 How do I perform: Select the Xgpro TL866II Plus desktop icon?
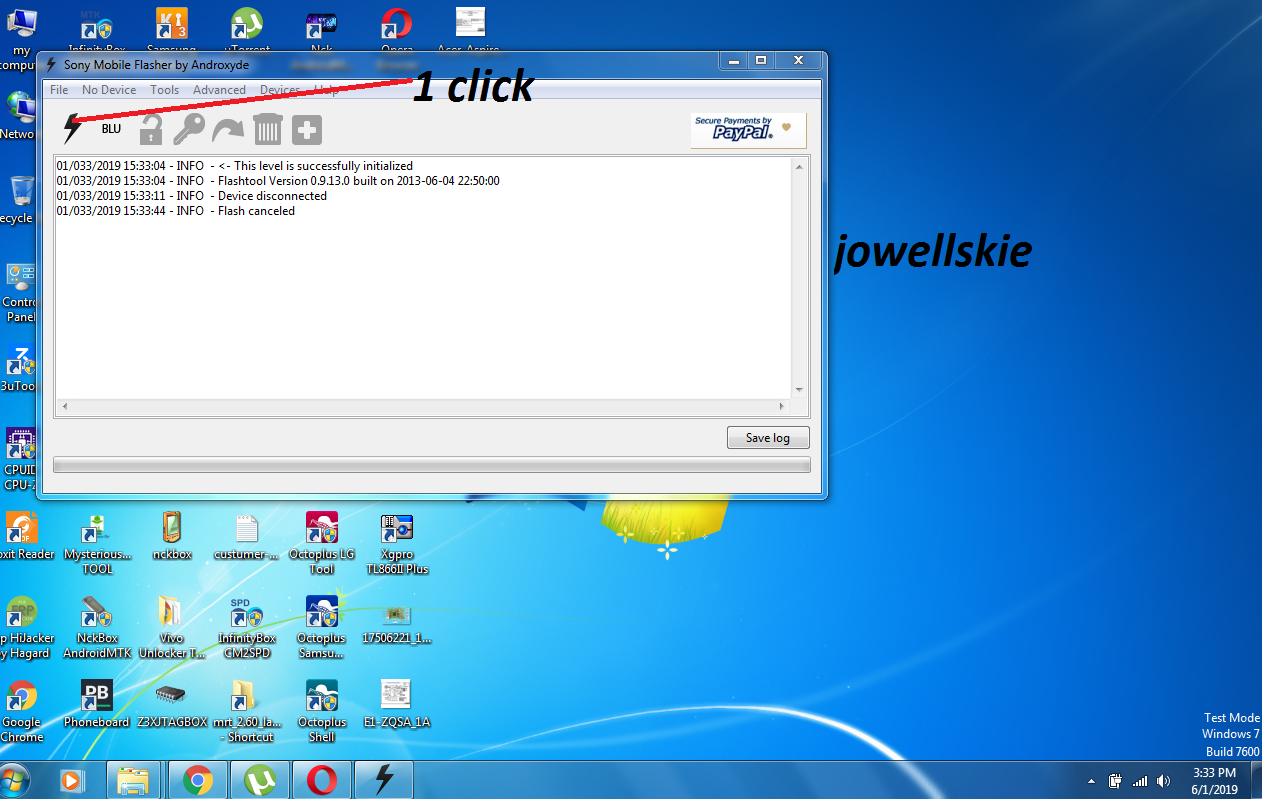[397, 544]
